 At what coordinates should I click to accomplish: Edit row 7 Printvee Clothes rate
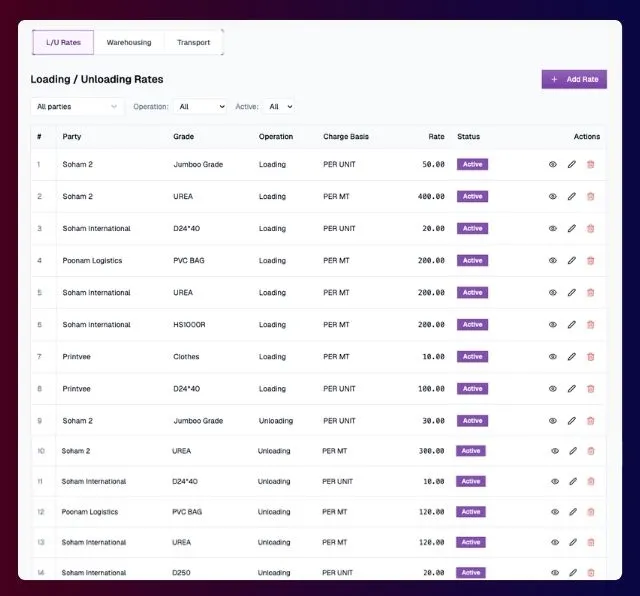pyautogui.click(x=571, y=356)
